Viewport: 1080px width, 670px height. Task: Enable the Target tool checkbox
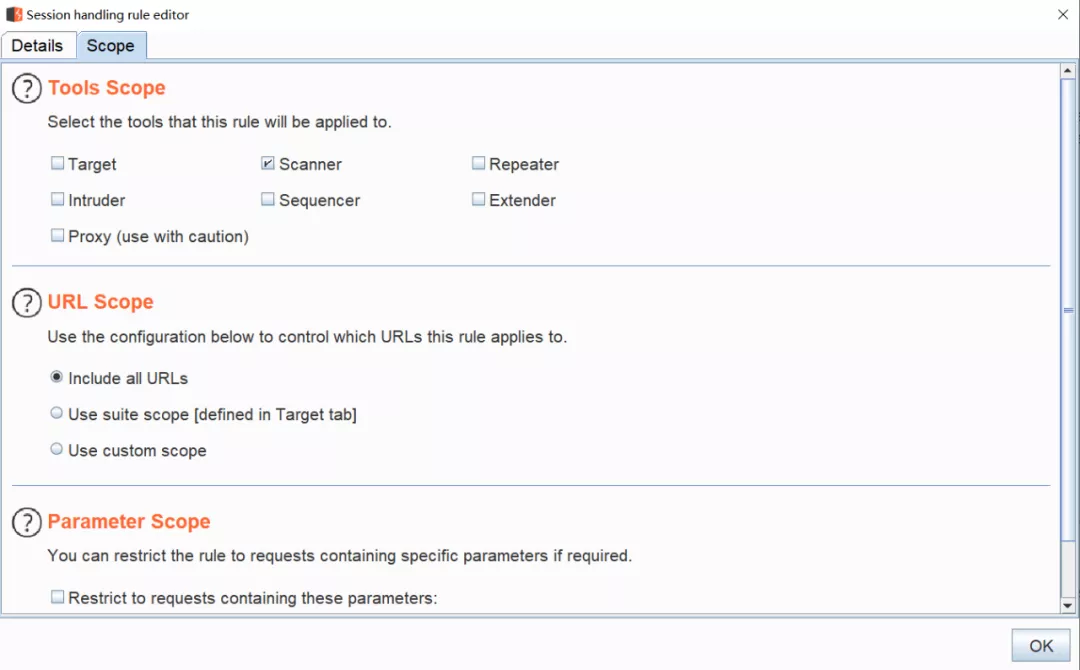57,163
